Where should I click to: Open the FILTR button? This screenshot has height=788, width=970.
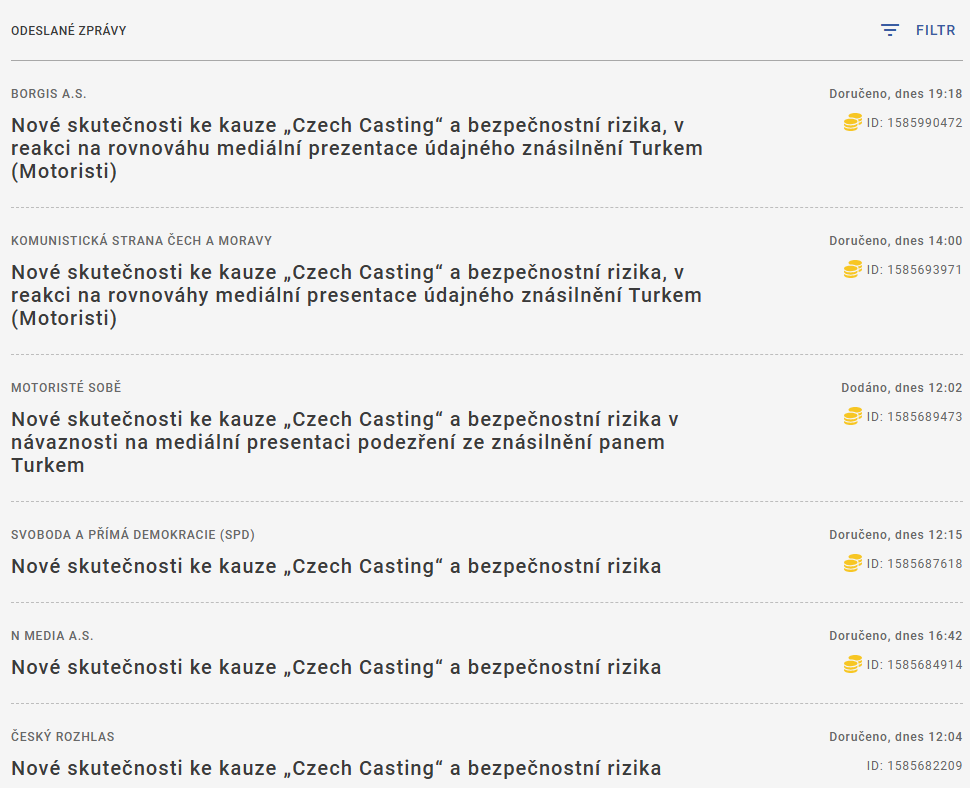click(x=935, y=30)
